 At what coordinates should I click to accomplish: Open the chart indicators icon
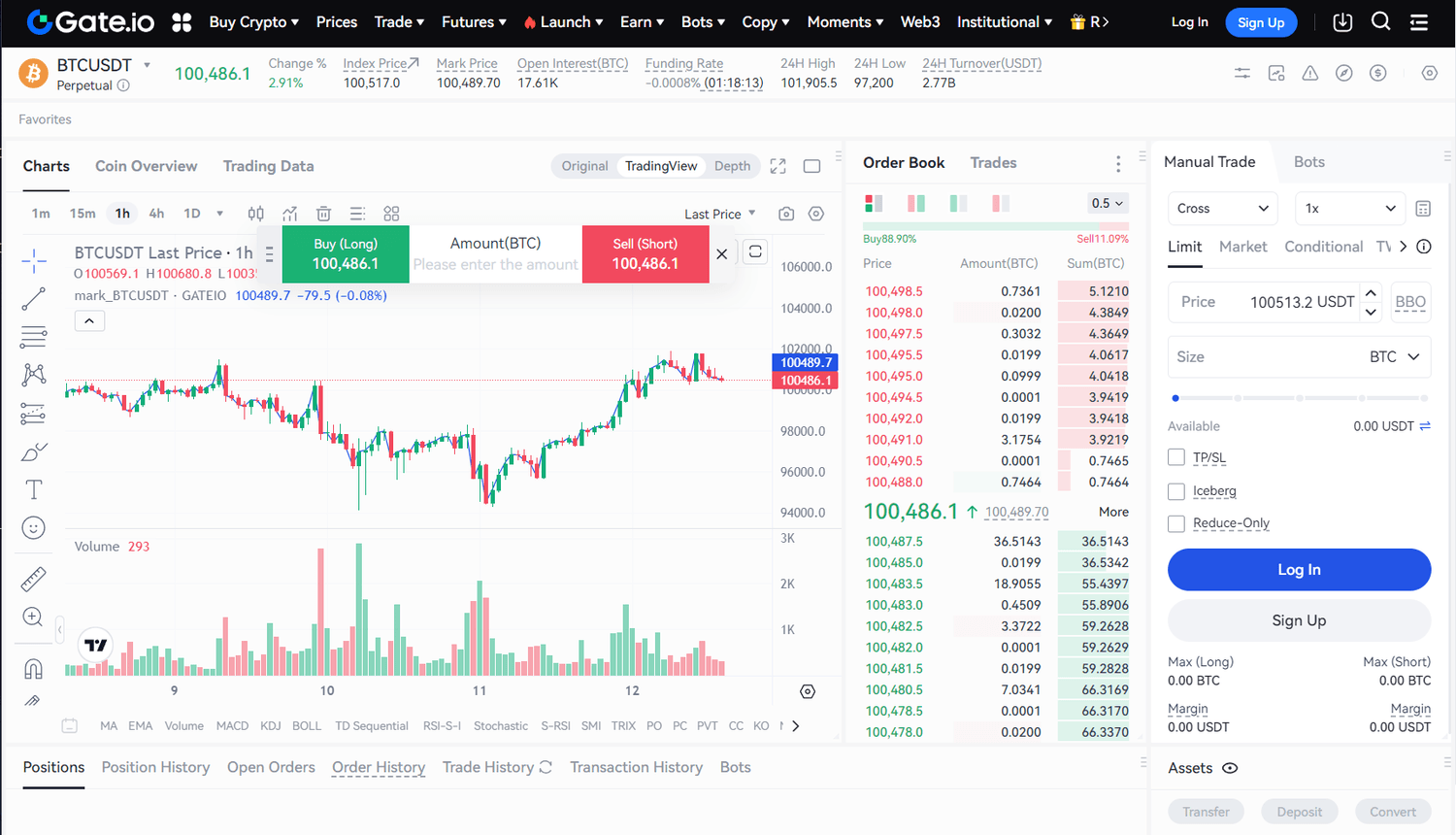point(289,214)
